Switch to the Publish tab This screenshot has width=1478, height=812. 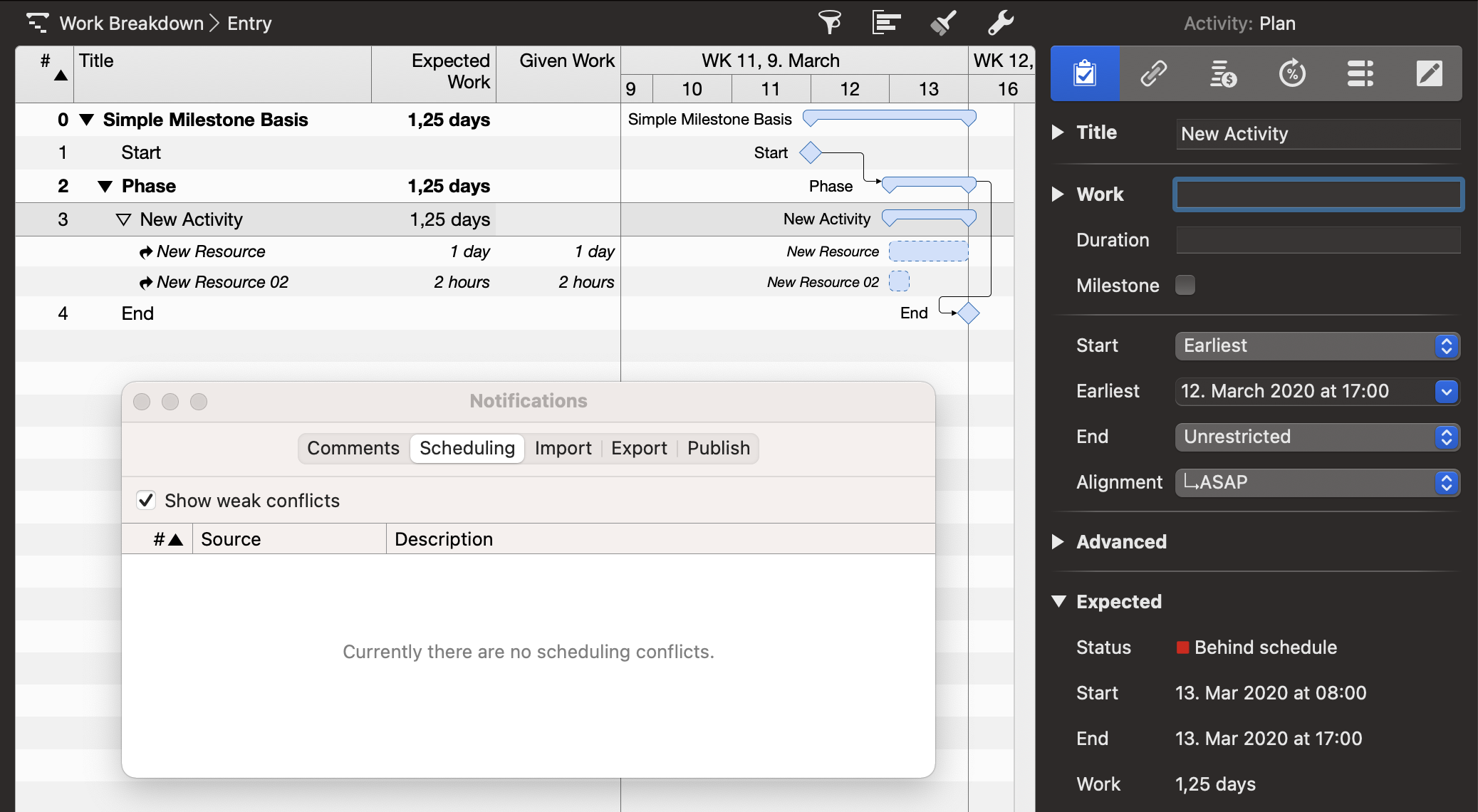(x=718, y=448)
